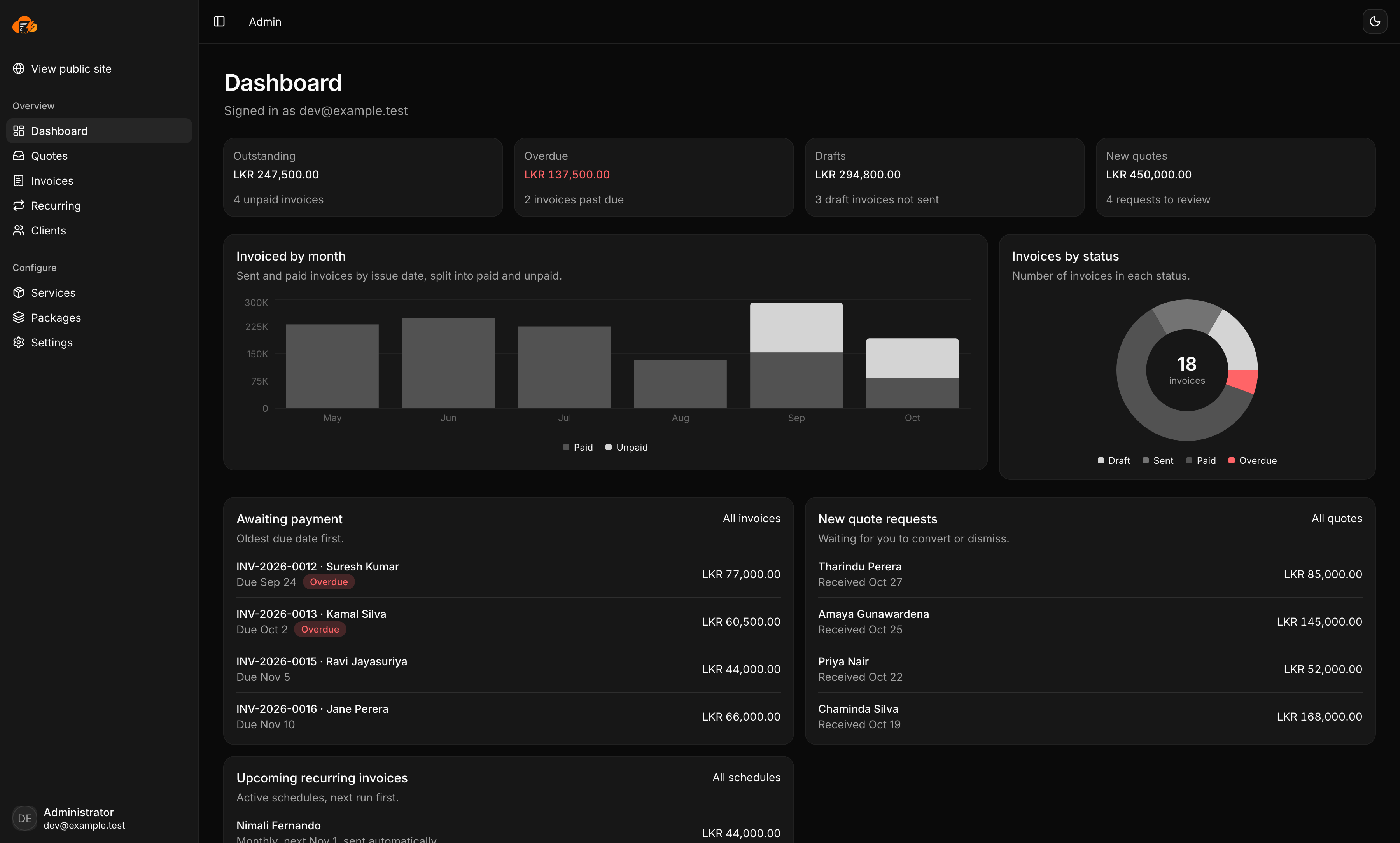Screen dimensions: 1400x843
Task: Toggle the sidebar panel icon
Action: point(219,22)
